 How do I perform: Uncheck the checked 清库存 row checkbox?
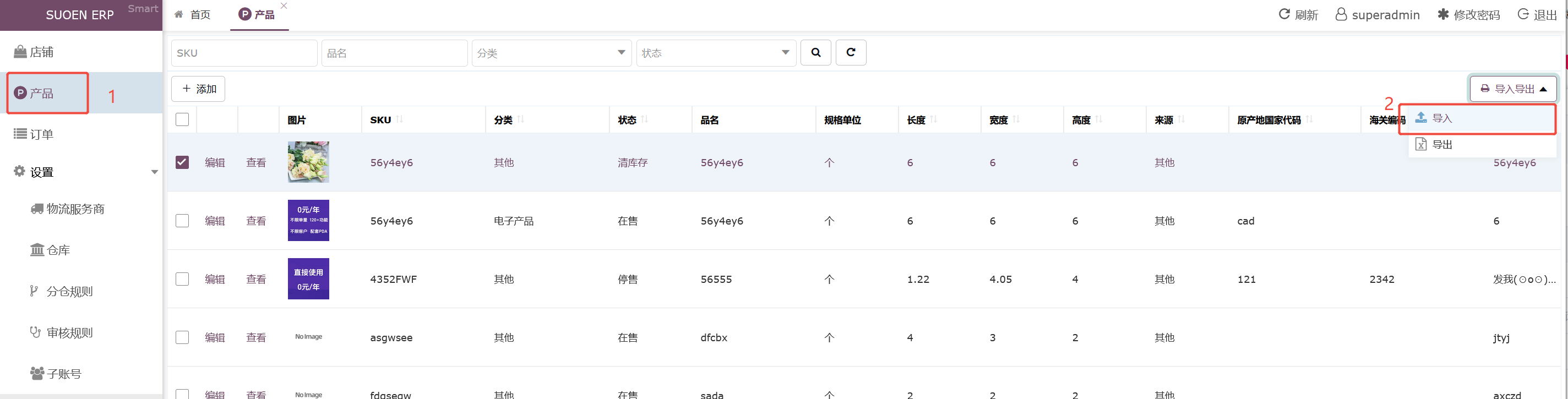pos(182,162)
